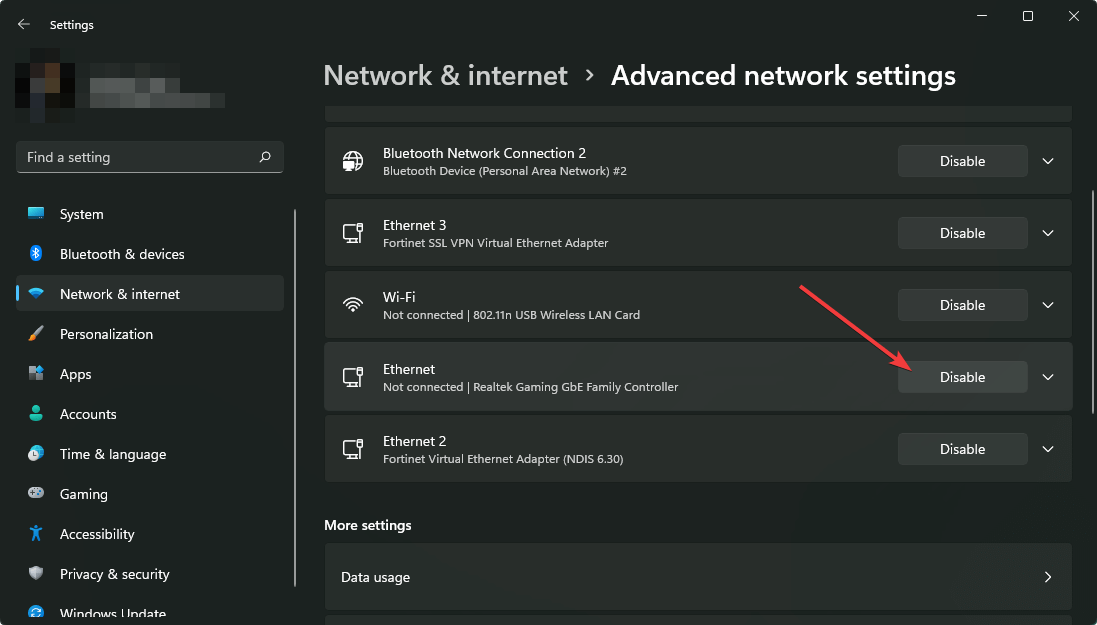Image resolution: width=1097 pixels, height=625 pixels.
Task: Expand the Ethernet 2 adapter details
Action: click(x=1047, y=449)
